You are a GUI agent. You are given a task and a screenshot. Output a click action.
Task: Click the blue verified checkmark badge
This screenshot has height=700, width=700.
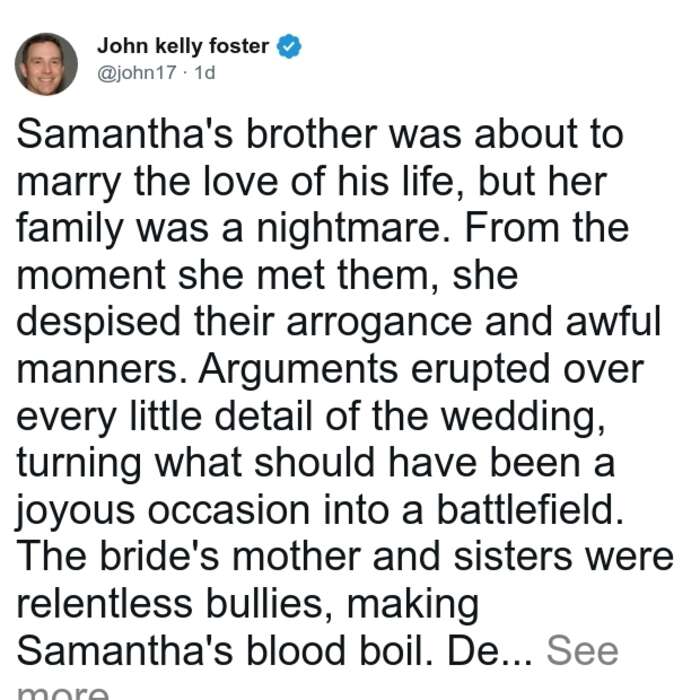pyautogui.click(x=289, y=46)
